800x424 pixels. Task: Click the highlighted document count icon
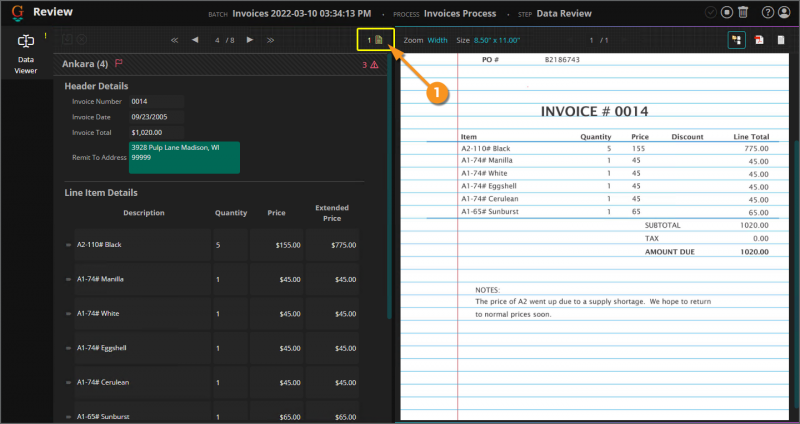coord(376,40)
